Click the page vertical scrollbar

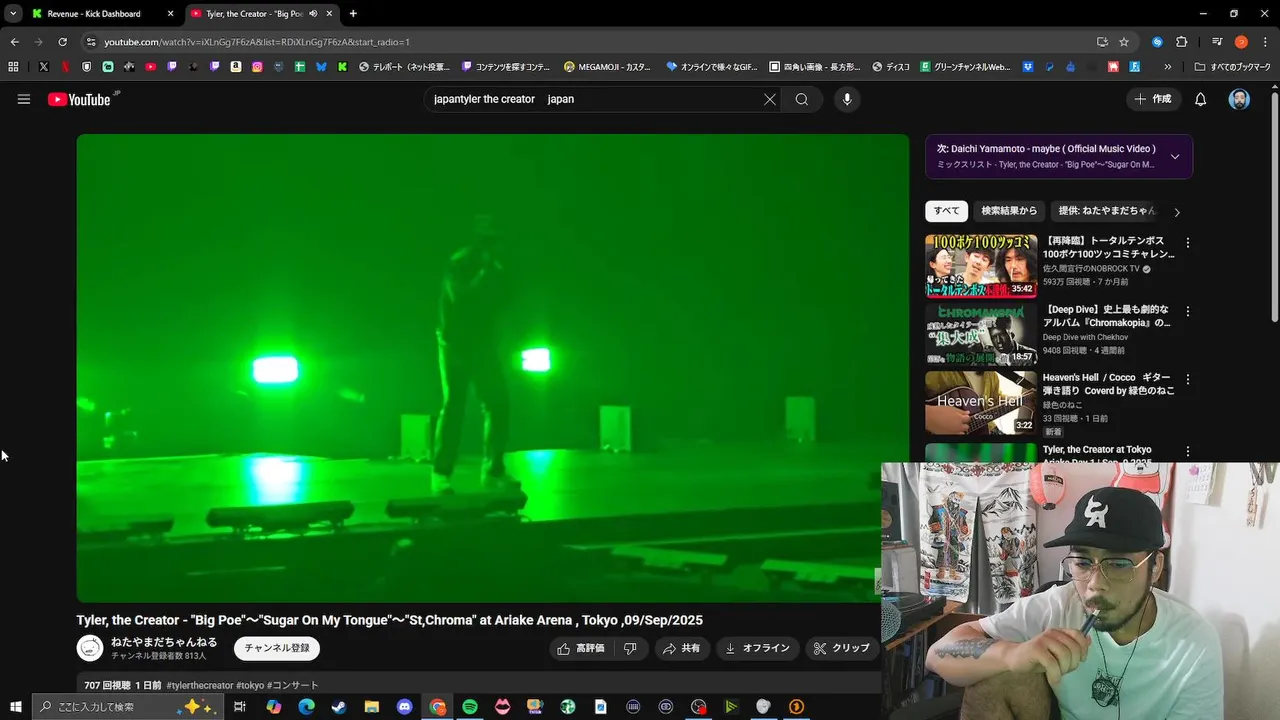(x=1274, y=205)
